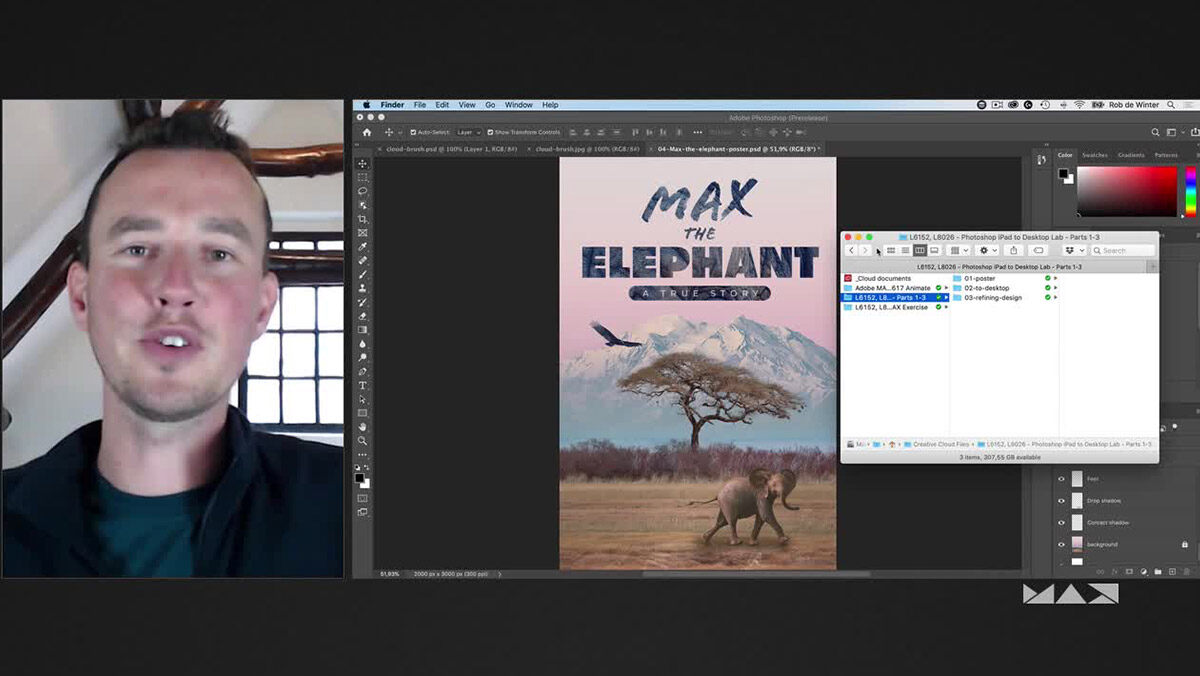The width and height of the screenshot is (1200, 676).
Task: Switch to cloud-brush.jpg document tab
Action: pos(585,149)
